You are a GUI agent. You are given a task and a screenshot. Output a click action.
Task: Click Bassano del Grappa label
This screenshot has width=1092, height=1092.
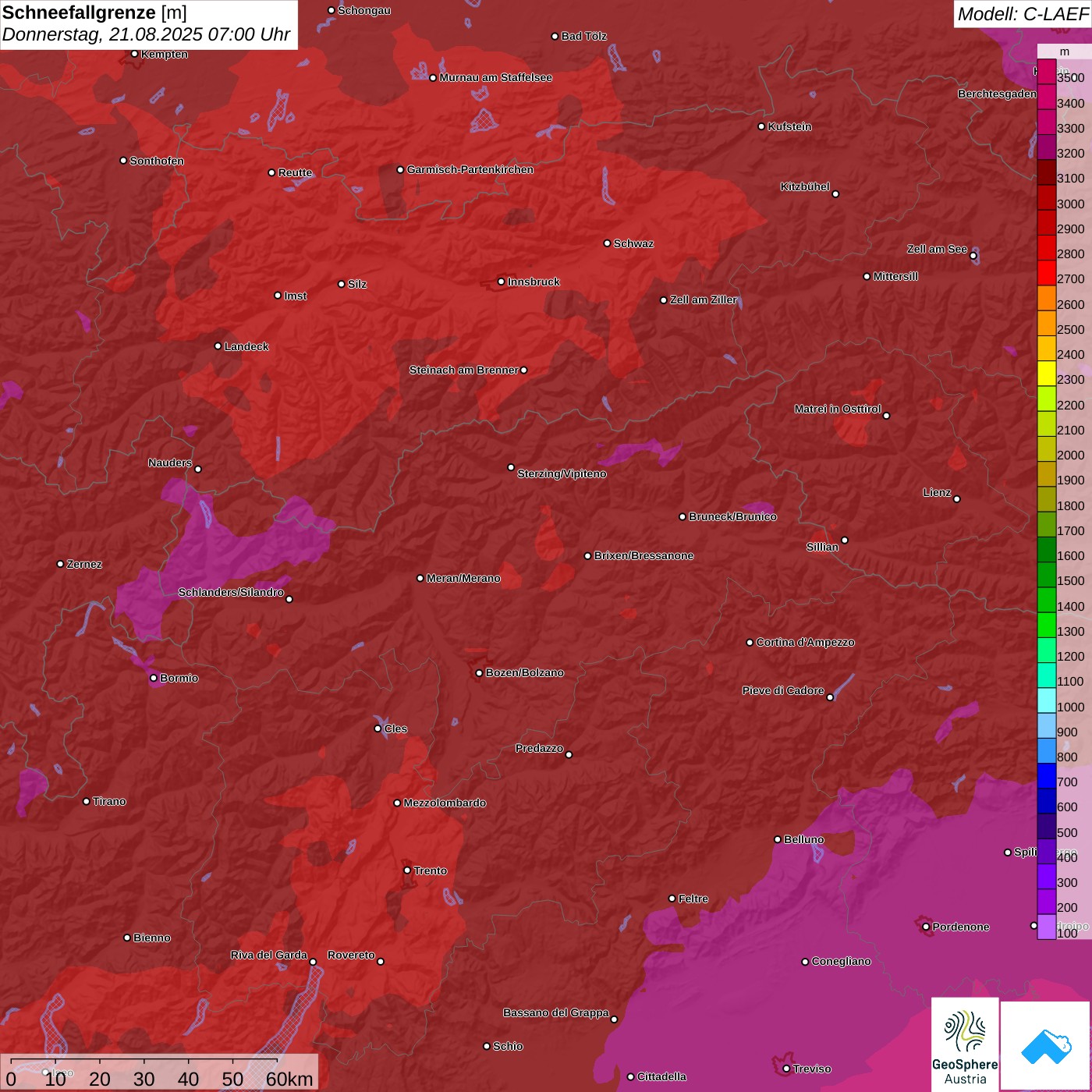(556, 1013)
